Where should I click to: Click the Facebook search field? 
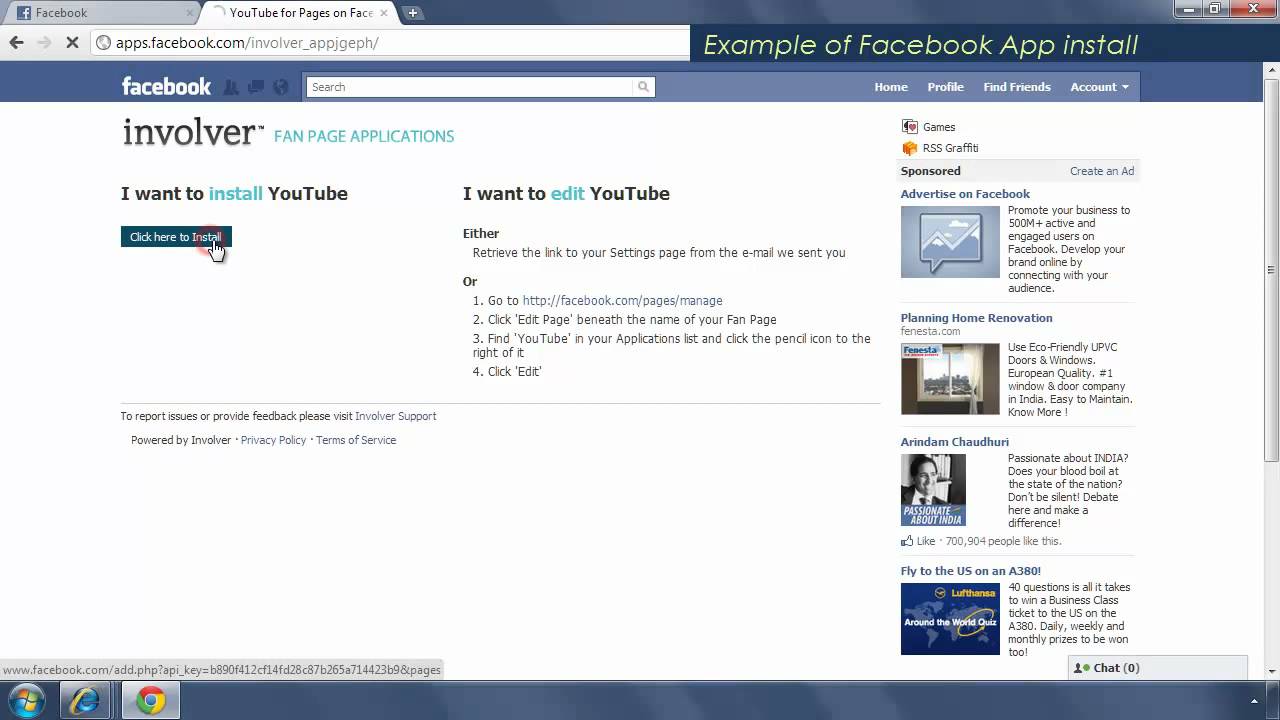tap(470, 87)
